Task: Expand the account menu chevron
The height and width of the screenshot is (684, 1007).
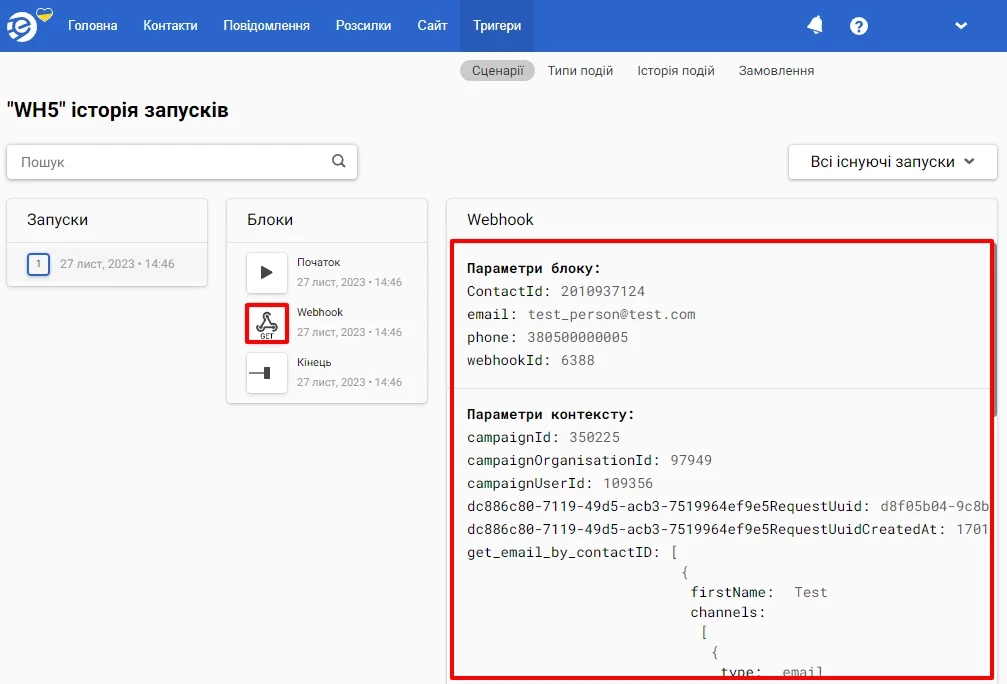Action: point(961,26)
